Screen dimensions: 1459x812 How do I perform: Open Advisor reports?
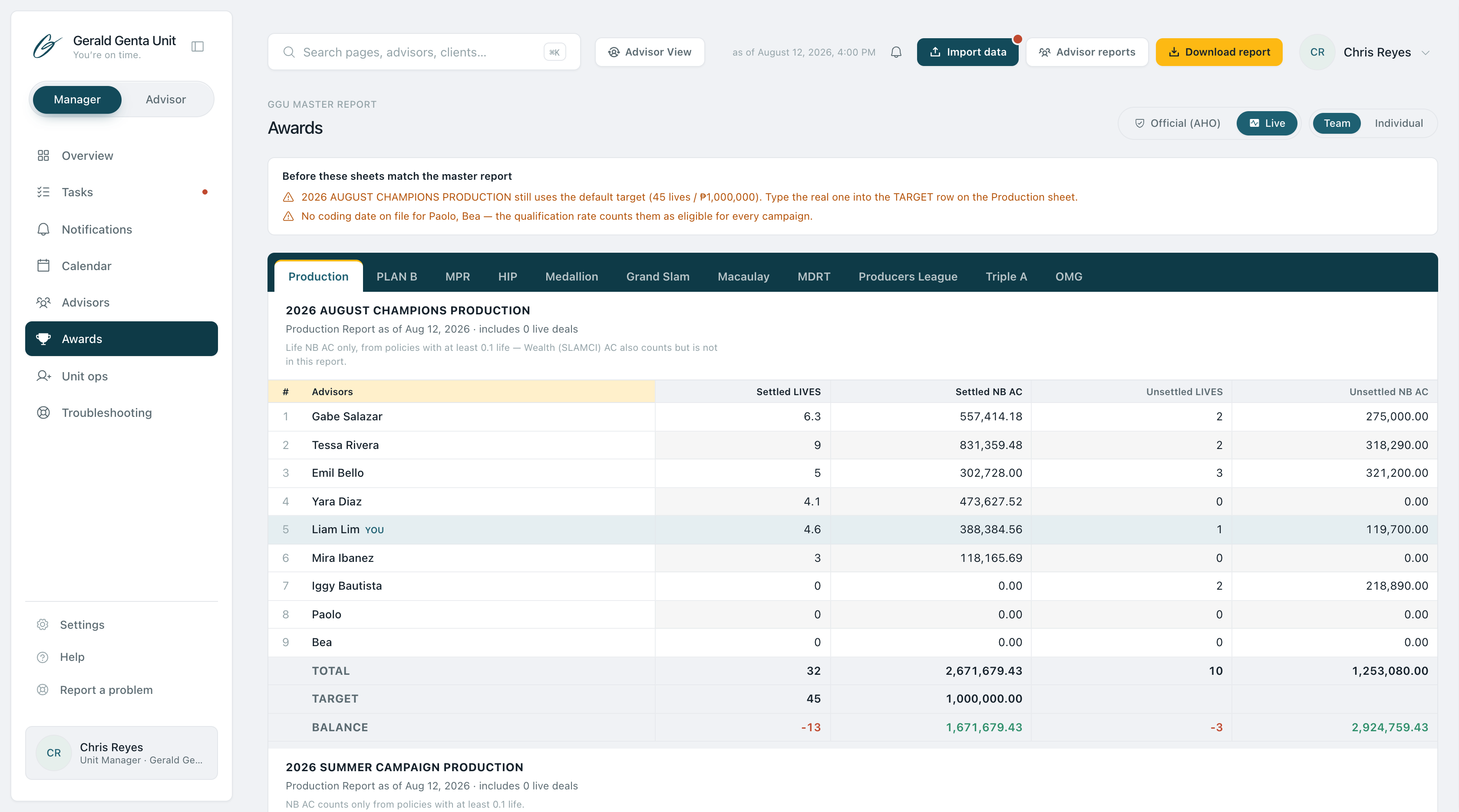(x=1087, y=52)
